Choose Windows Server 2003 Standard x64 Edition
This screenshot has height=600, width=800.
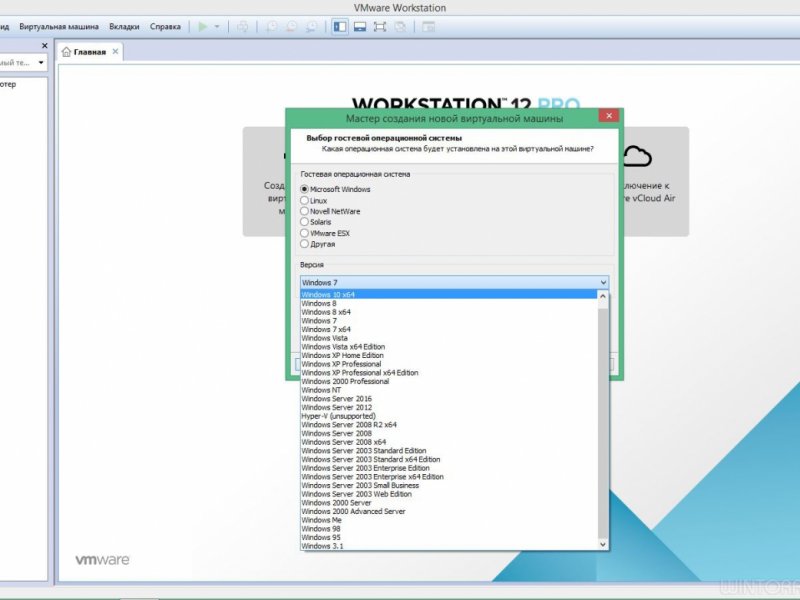click(x=448, y=459)
